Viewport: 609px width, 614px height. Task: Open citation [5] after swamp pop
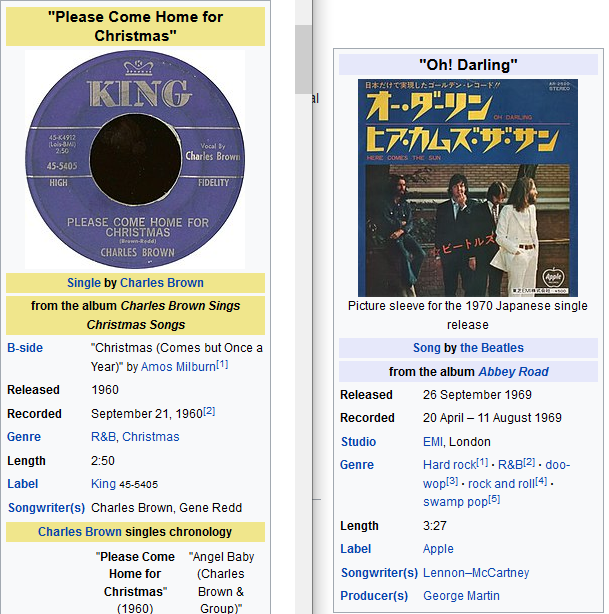click(494, 499)
